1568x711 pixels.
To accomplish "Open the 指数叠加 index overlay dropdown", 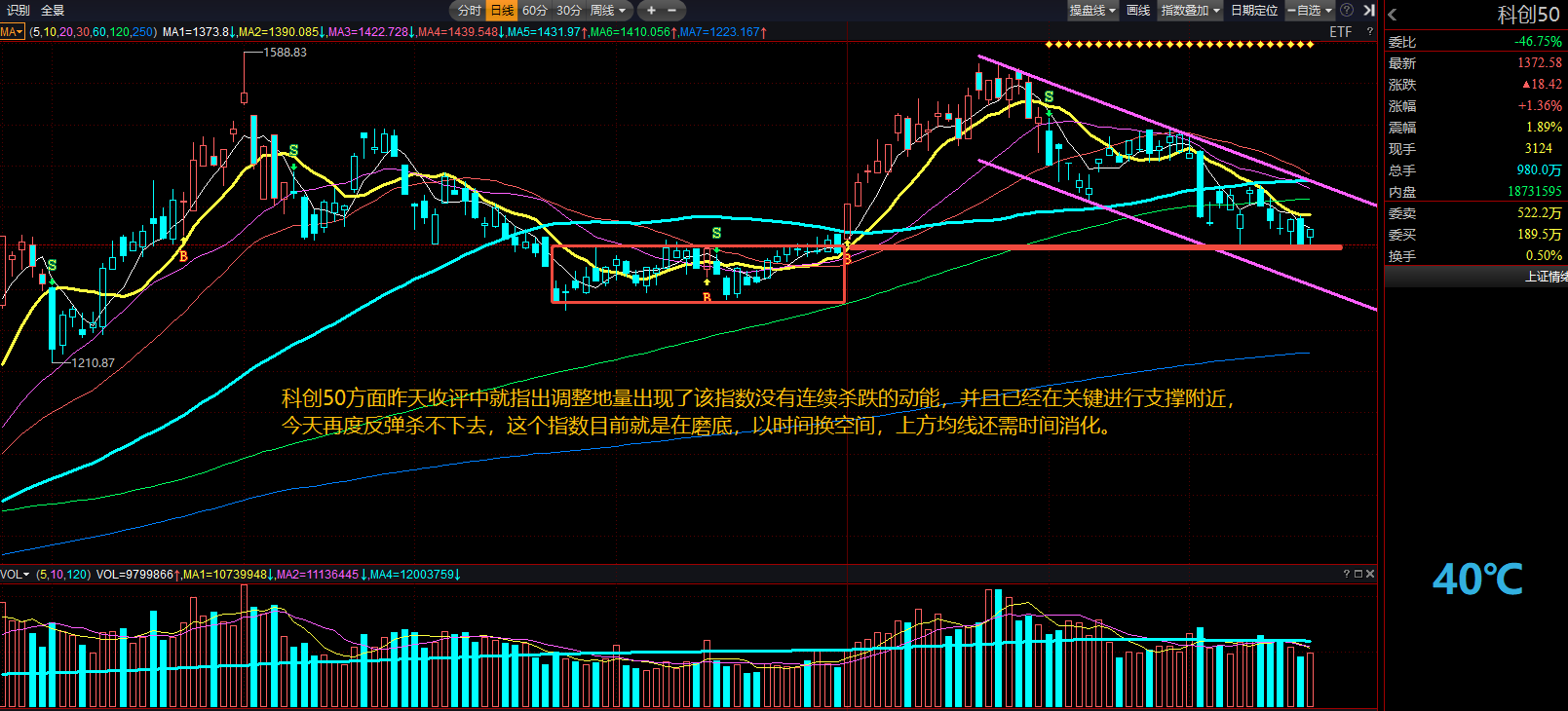I will 1190,11.
